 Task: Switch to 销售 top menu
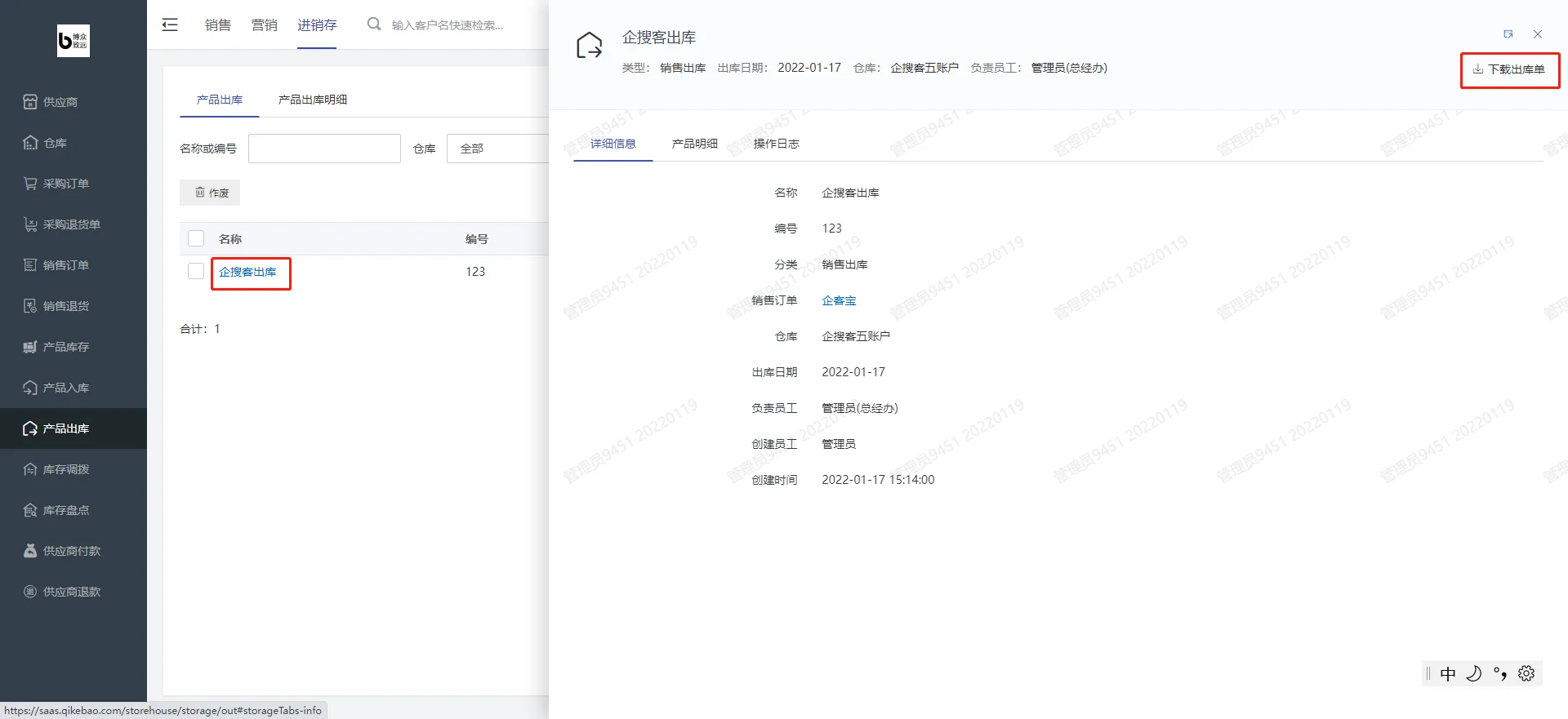tap(218, 25)
